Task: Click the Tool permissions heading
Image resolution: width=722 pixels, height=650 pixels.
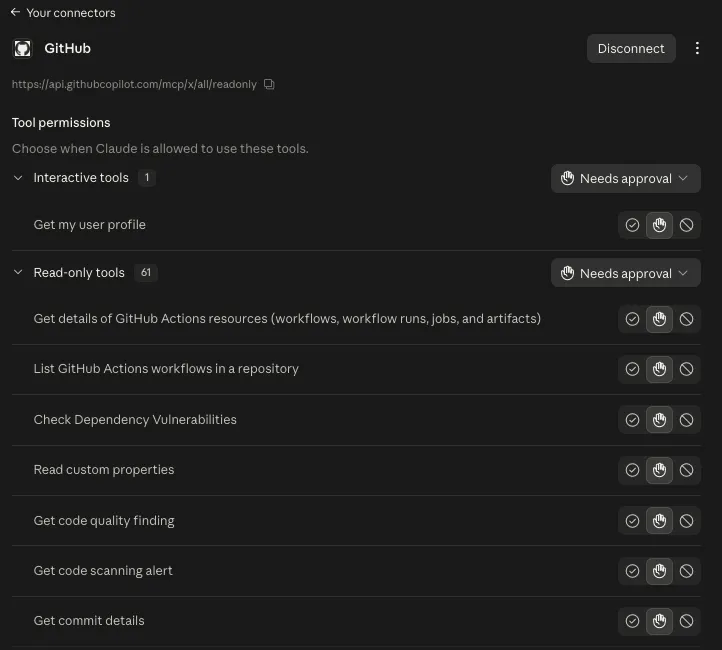Action: [61, 123]
